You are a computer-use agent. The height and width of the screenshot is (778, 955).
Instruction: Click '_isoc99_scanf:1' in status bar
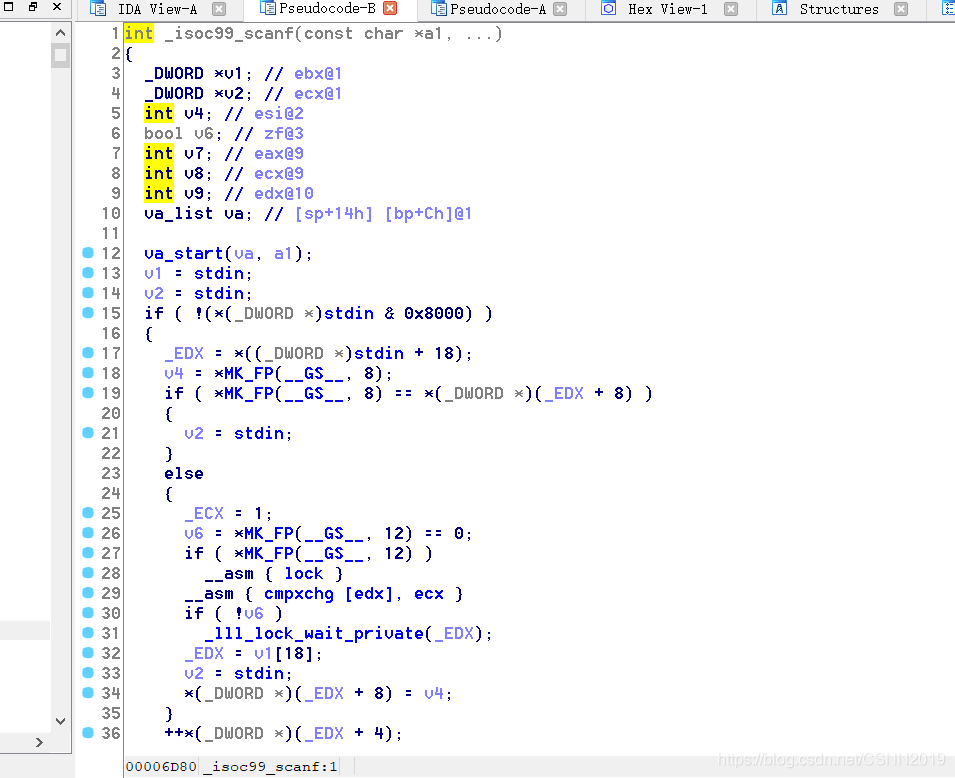(270, 766)
